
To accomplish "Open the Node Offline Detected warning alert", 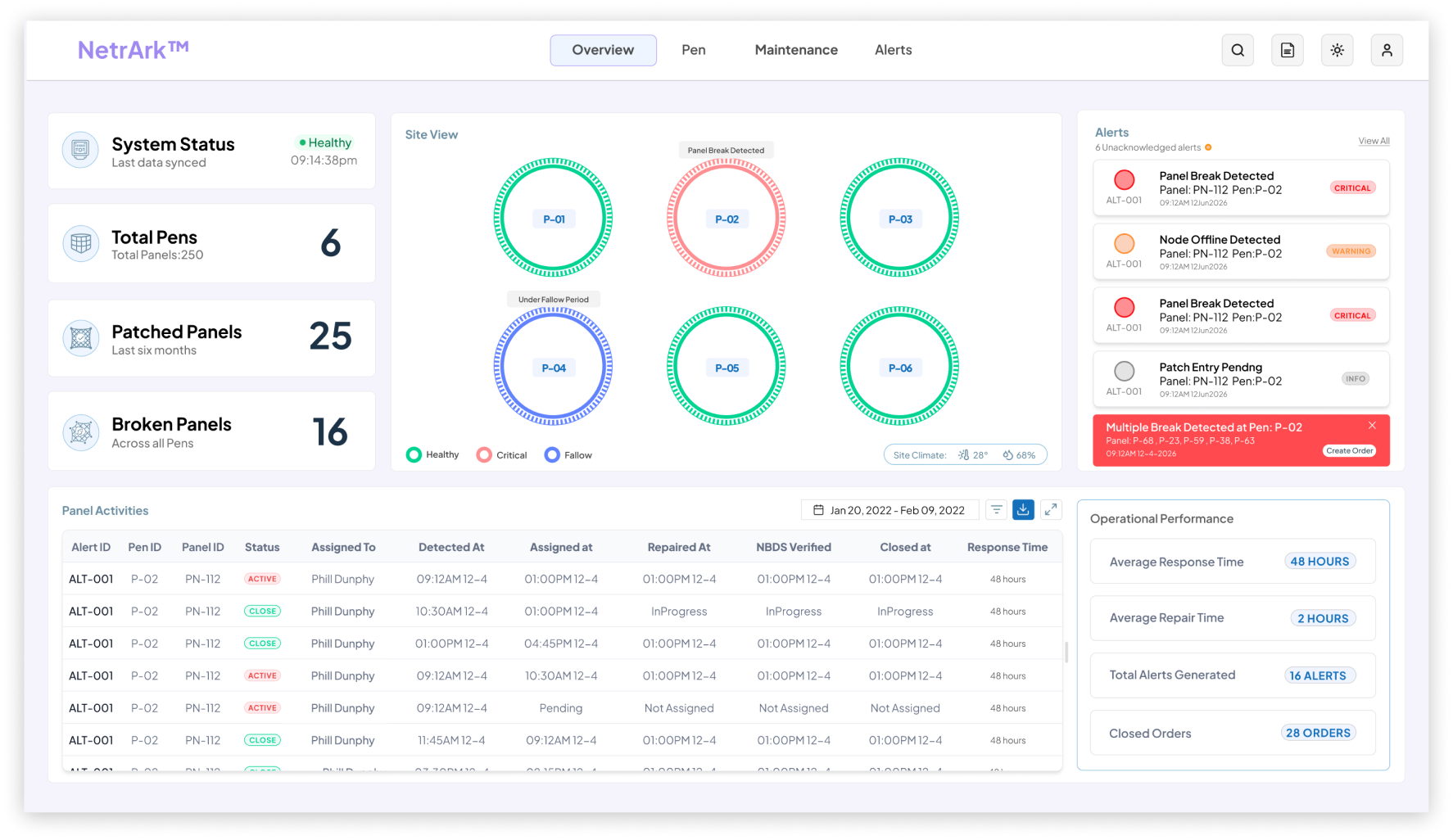I will pyautogui.click(x=1241, y=252).
